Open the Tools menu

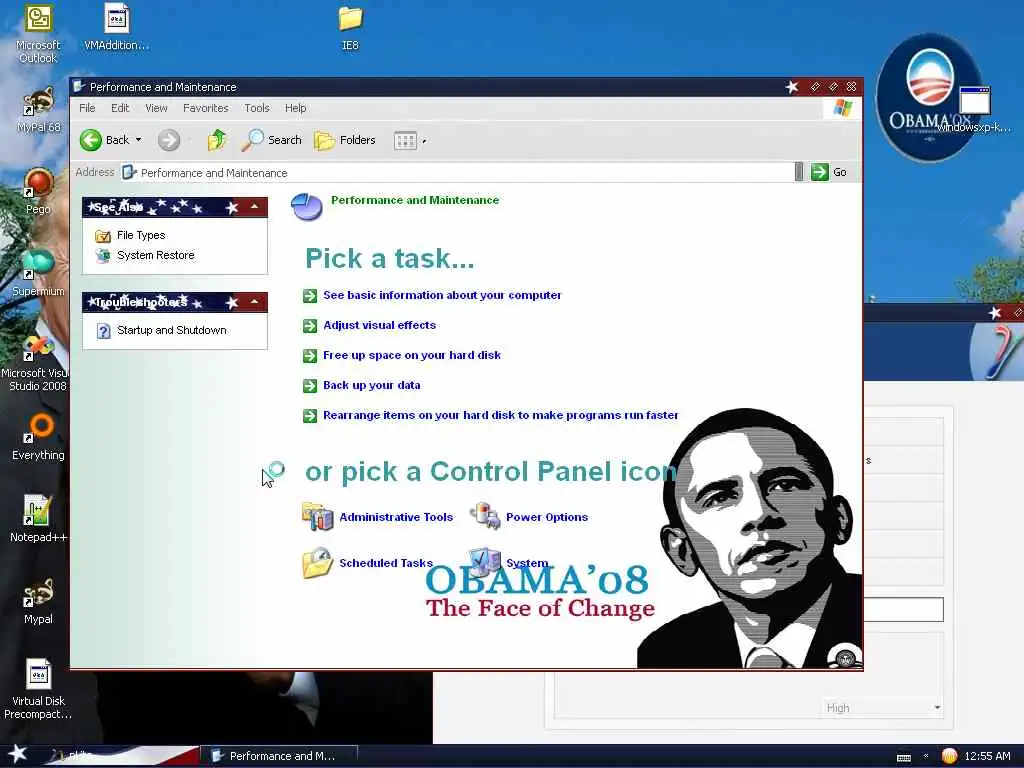(257, 108)
